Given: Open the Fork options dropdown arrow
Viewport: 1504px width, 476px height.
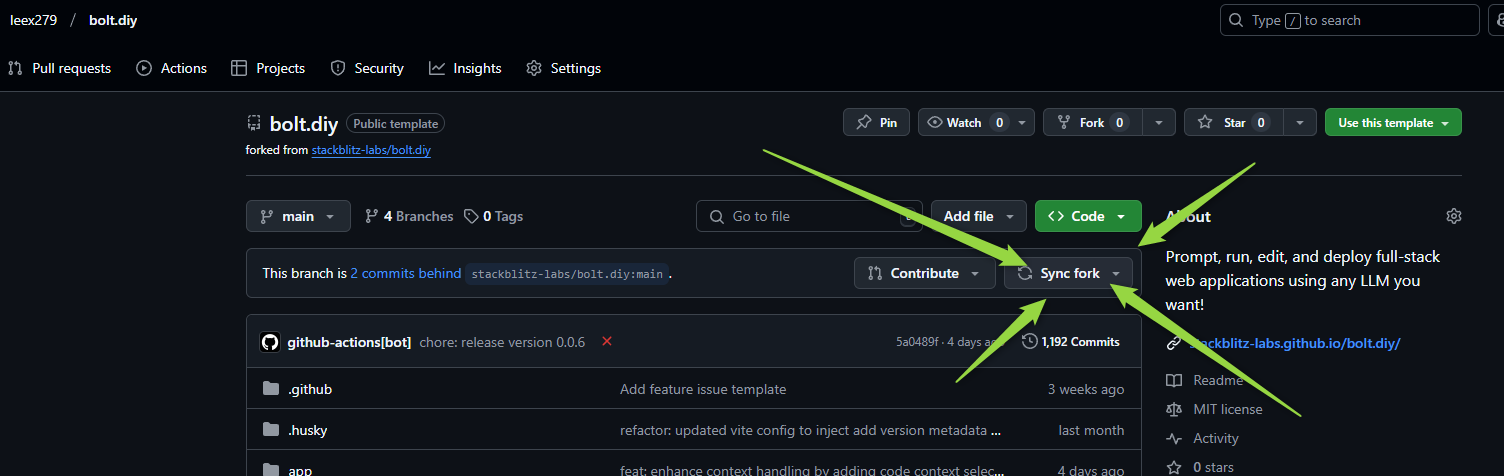Looking at the screenshot, I should [x=1159, y=122].
